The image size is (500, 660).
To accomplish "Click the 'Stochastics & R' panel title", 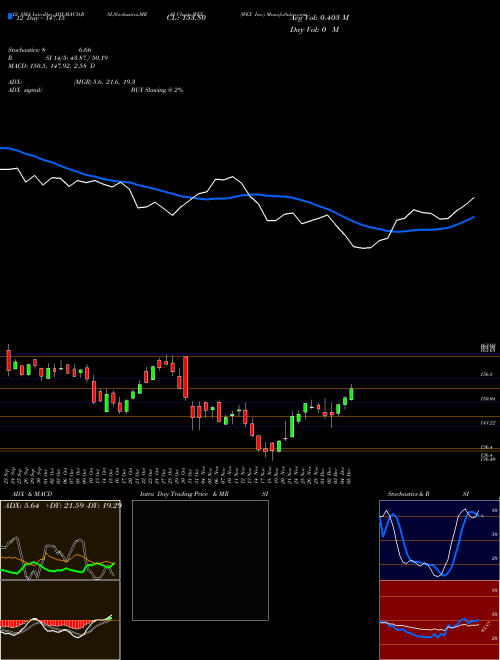I will coord(409,494).
